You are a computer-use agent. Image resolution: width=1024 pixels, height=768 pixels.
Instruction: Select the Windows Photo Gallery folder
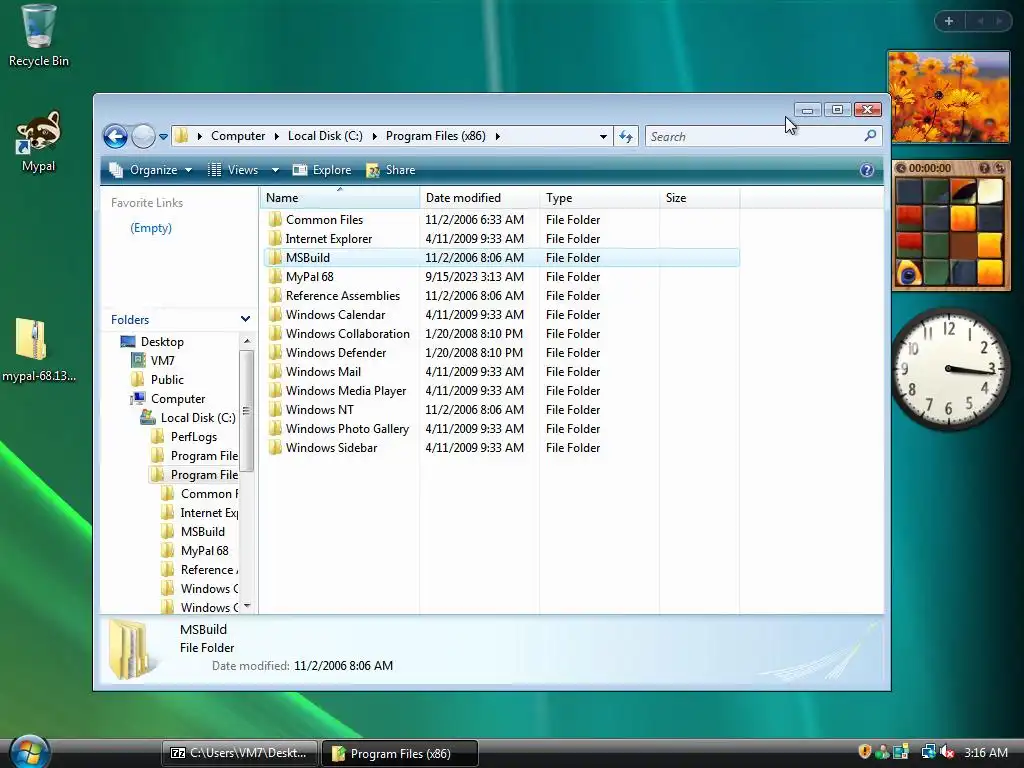pos(347,428)
